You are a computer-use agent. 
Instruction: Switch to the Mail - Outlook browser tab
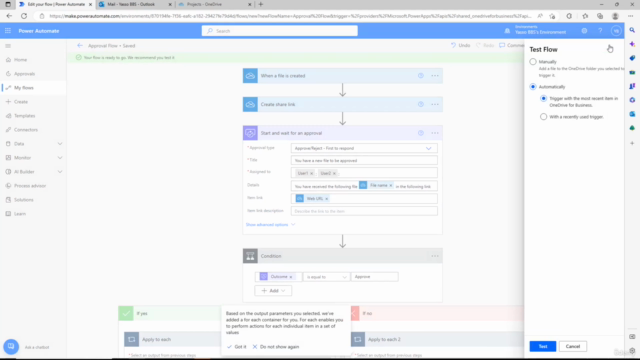135,4
